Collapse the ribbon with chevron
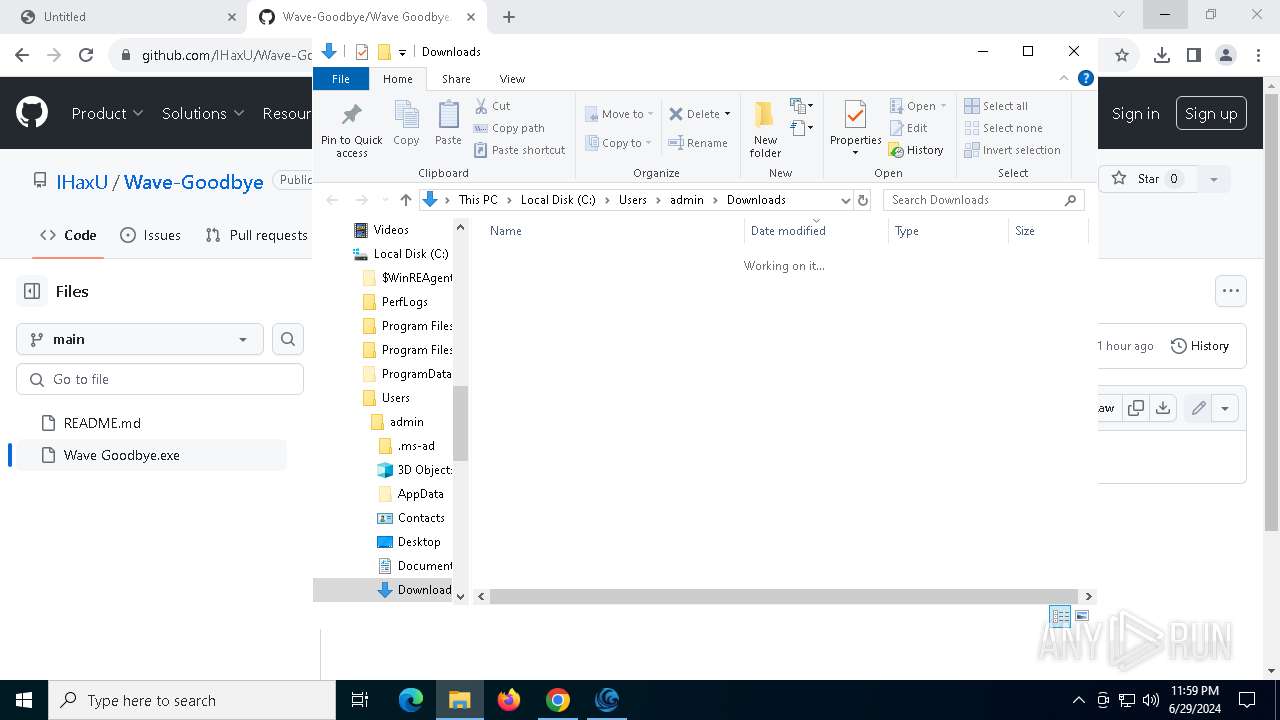1280x720 pixels. click(1065, 78)
